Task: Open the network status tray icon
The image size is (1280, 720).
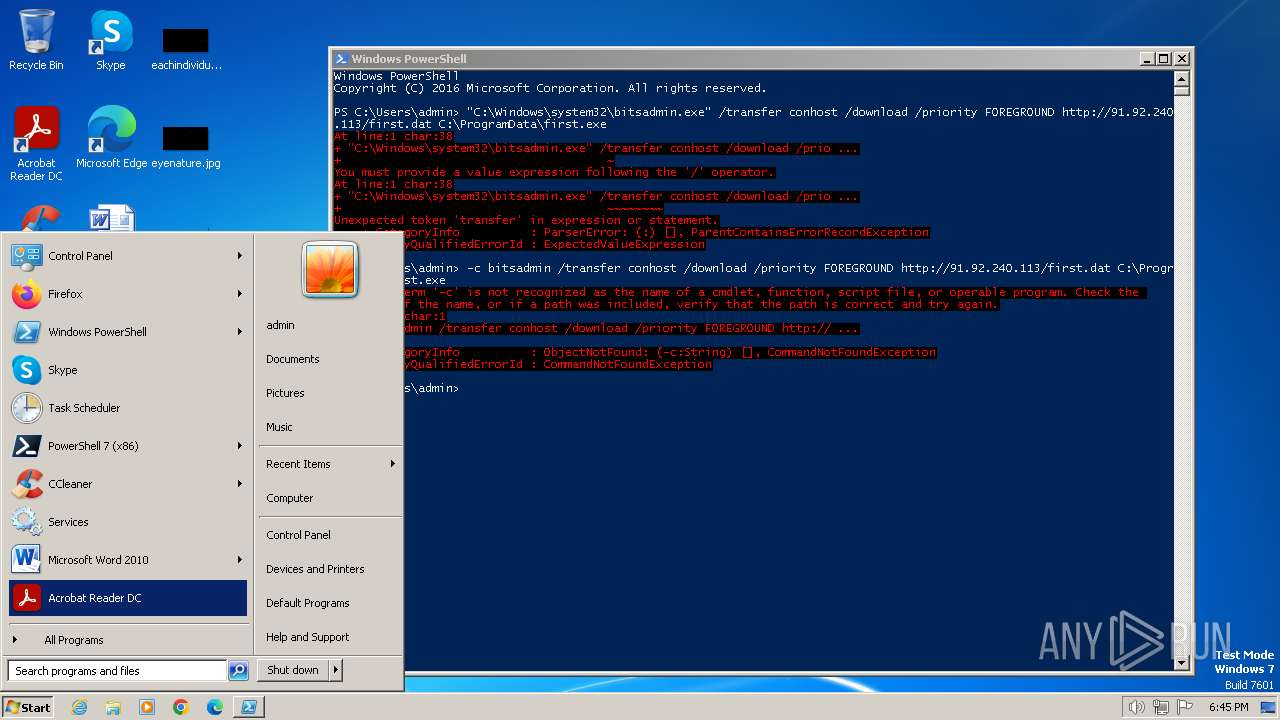Action: [1159, 707]
